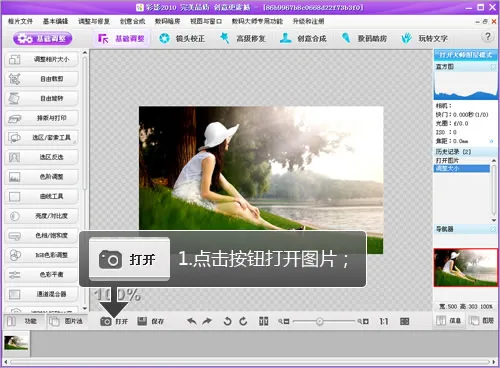Click the blue 打开大师图层模式 layer mode button
Image resolution: width=500 pixels, height=368 pixels.
tap(466, 55)
